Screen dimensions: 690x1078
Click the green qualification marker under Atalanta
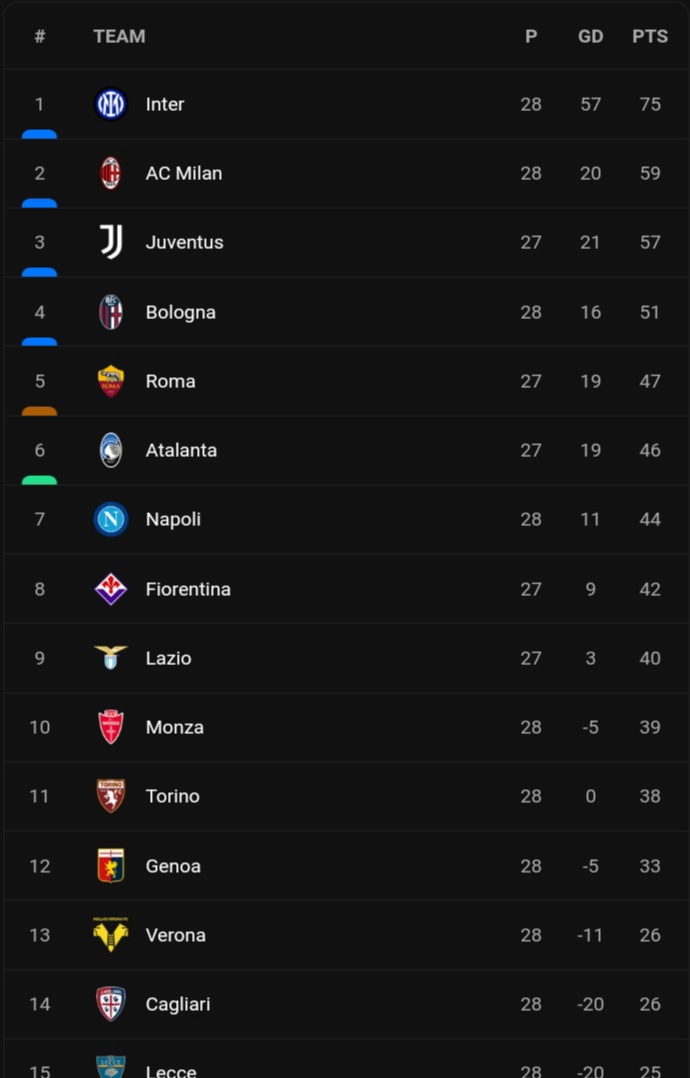point(39,480)
